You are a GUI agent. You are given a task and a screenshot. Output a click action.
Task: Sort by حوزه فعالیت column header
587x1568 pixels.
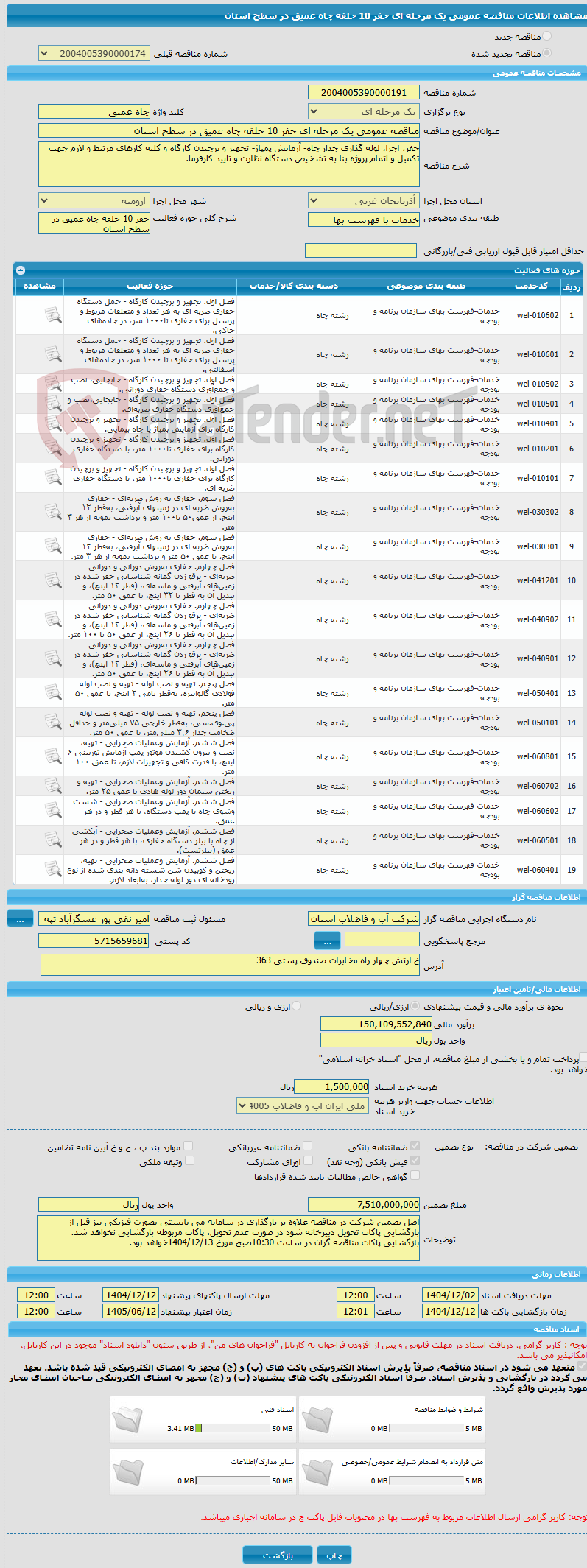pyautogui.click(x=150, y=286)
